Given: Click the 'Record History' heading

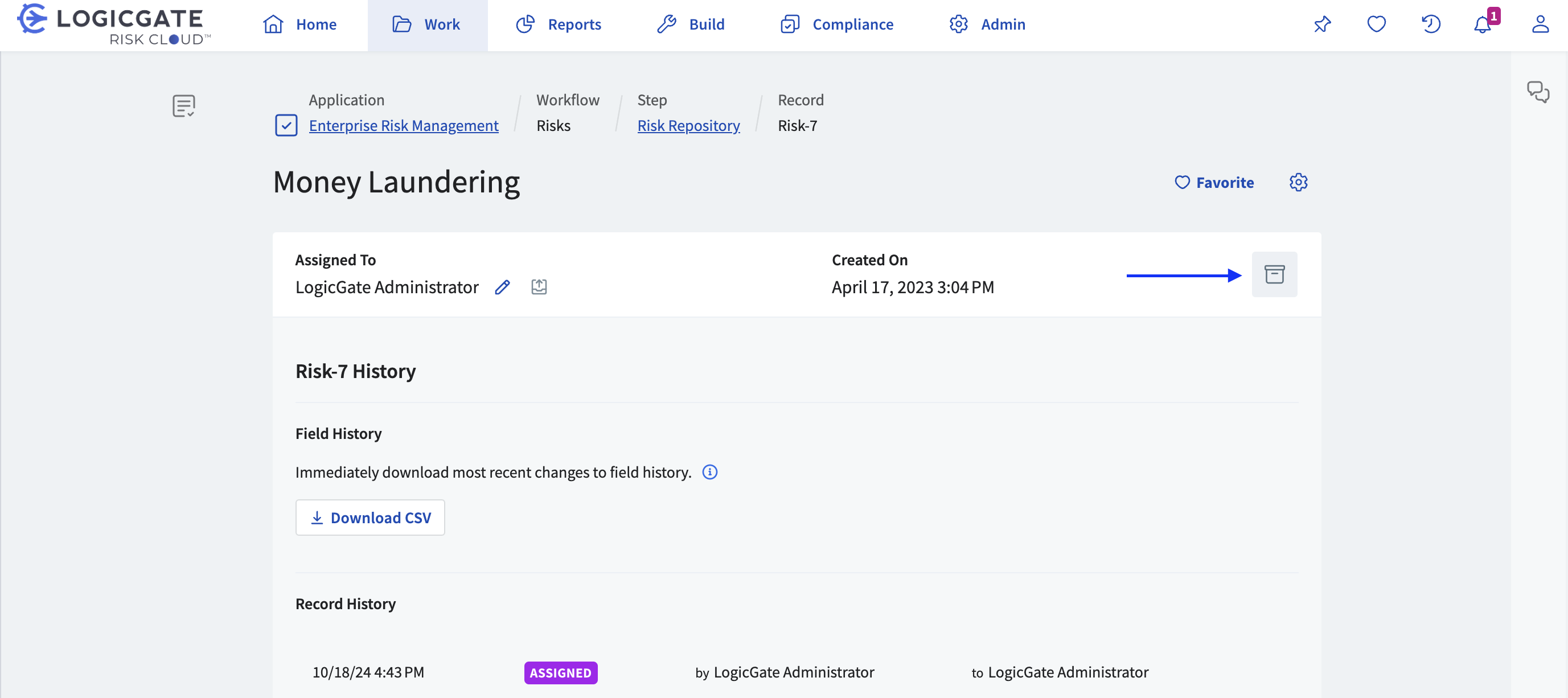Looking at the screenshot, I should pos(345,603).
